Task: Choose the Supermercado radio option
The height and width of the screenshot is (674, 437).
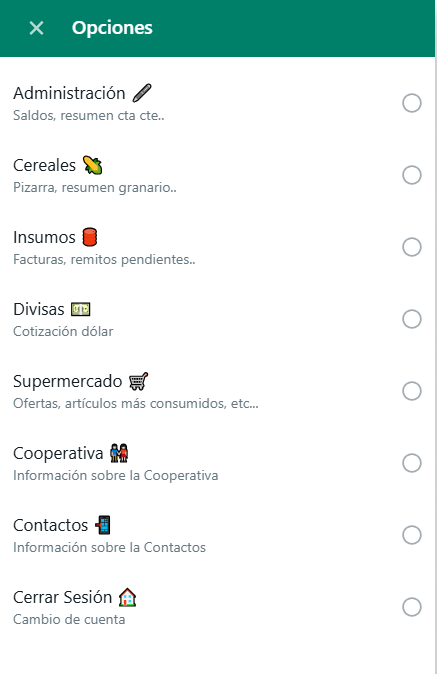Action: point(412,391)
